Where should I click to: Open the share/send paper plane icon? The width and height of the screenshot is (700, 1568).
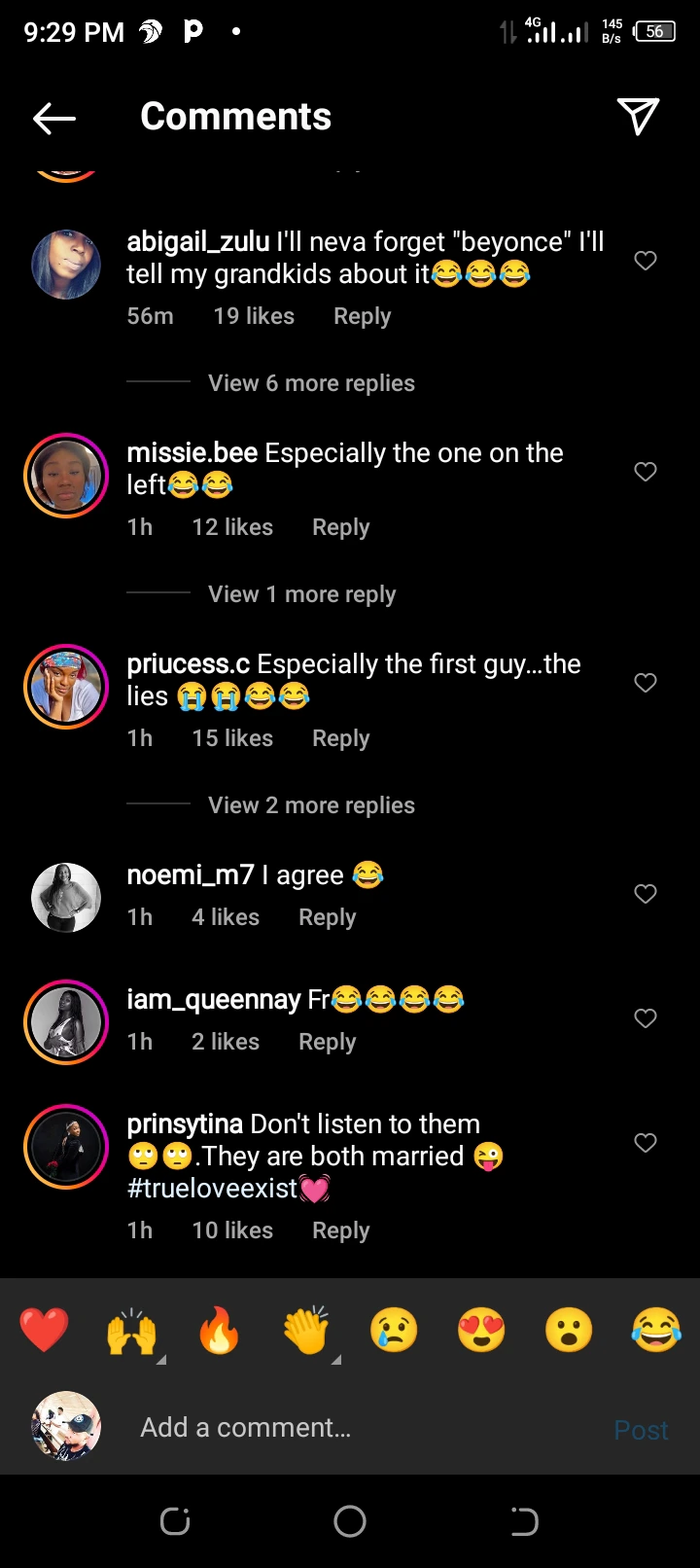pyautogui.click(x=638, y=117)
